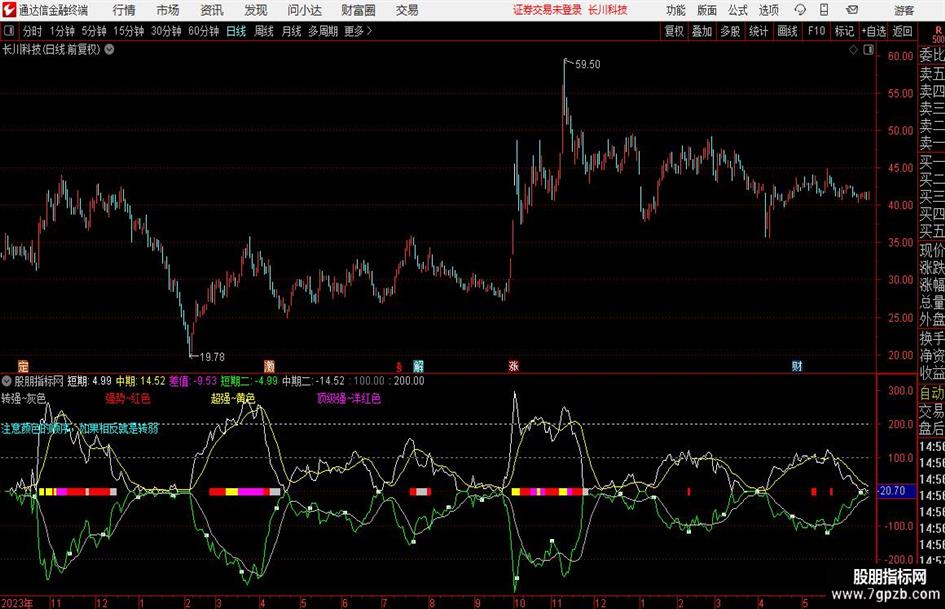Select the 日线 daily period tab

click(236, 31)
